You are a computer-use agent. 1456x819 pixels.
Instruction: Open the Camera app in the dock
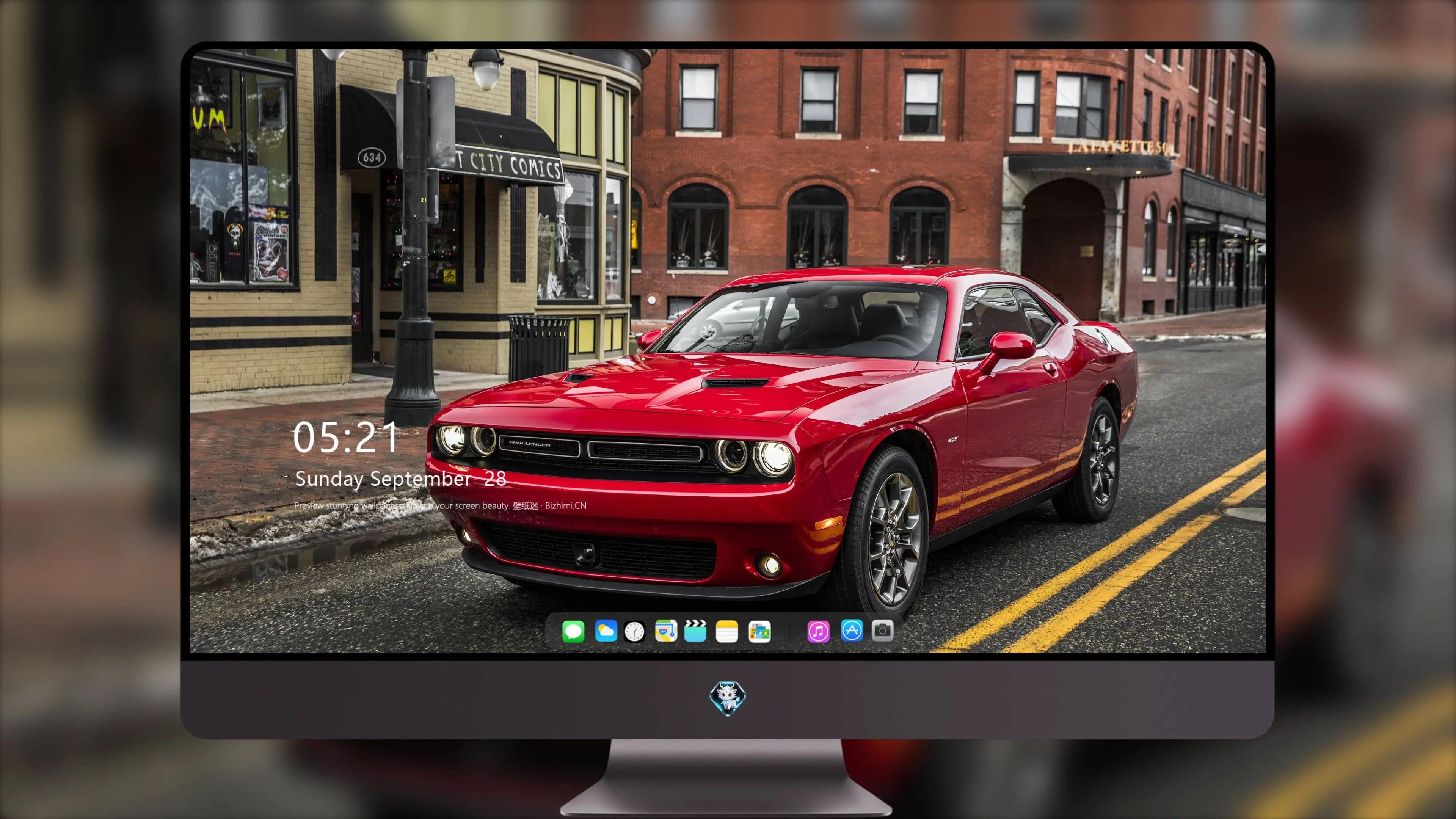(x=882, y=631)
